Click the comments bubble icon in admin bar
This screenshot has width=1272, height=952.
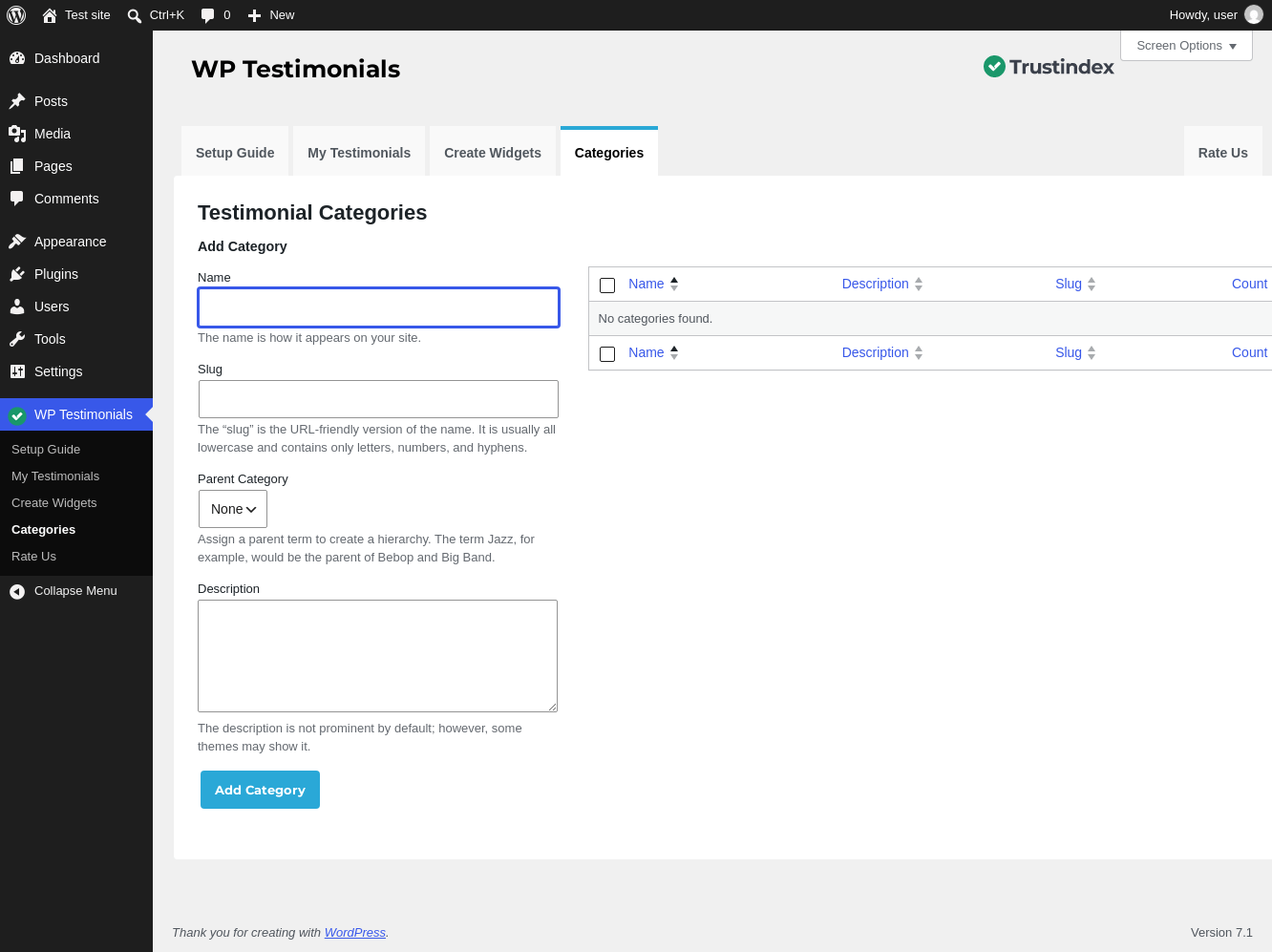[x=207, y=15]
